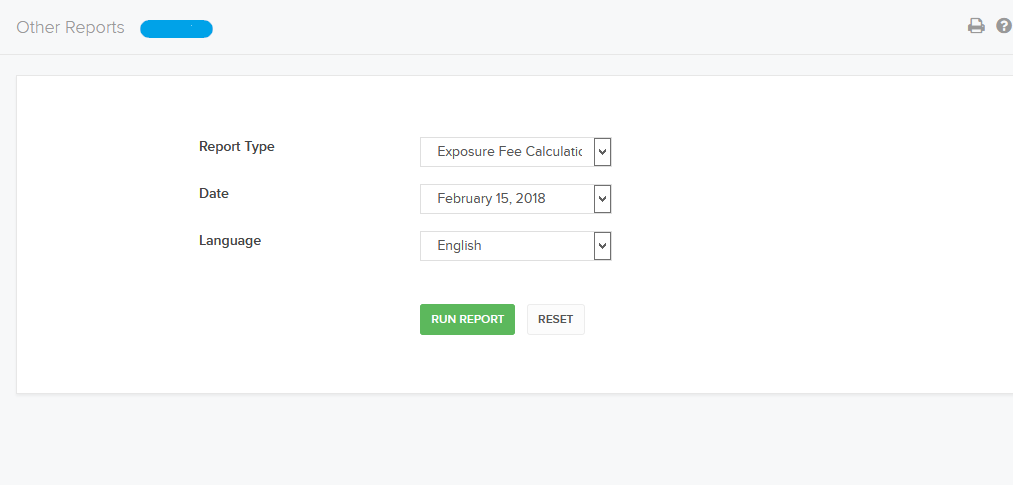This screenshot has height=485, width=1013.
Task: Click the Date label text
Action: pos(214,193)
